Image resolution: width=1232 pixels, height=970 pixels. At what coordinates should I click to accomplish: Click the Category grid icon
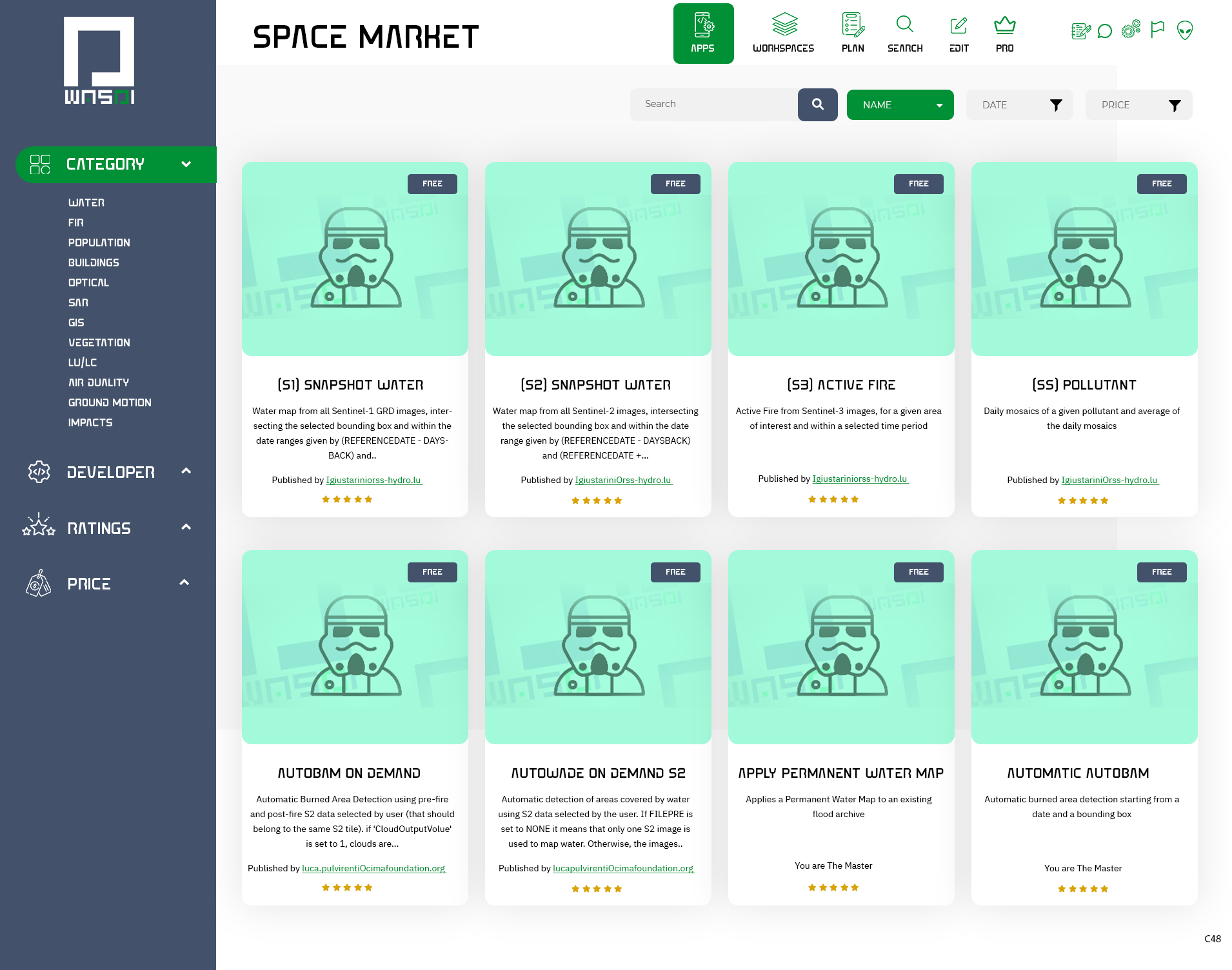coord(40,164)
